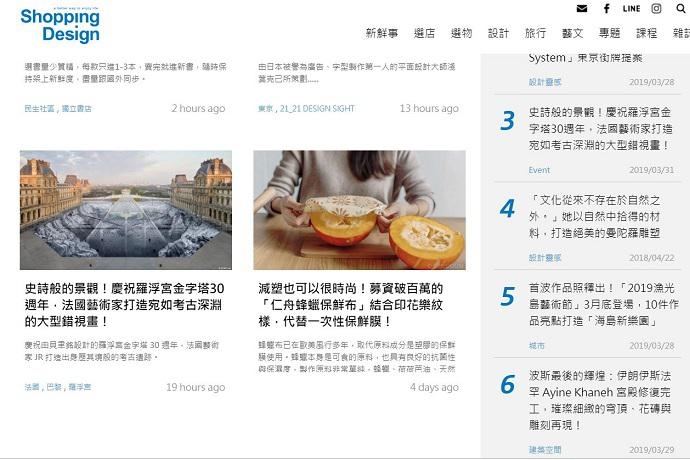The width and height of the screenshot is (690, 460).
Task: Open the 課程 navigation item
Action: [646, 33]
